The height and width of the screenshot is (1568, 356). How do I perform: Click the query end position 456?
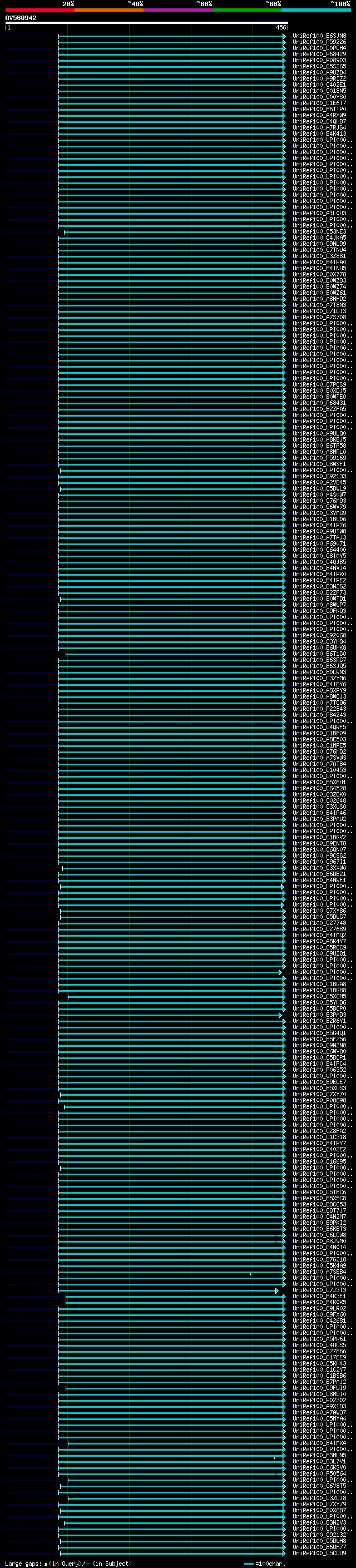280,27
